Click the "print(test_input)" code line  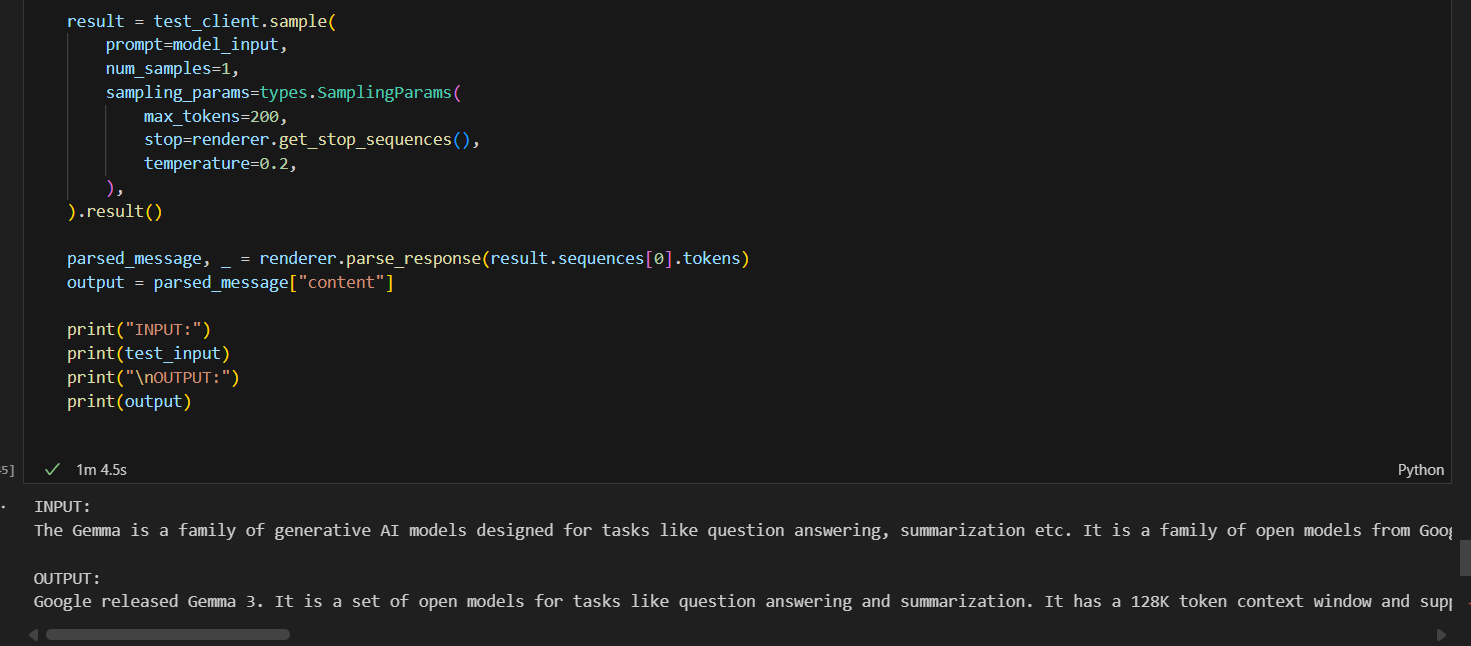[149, 354]
